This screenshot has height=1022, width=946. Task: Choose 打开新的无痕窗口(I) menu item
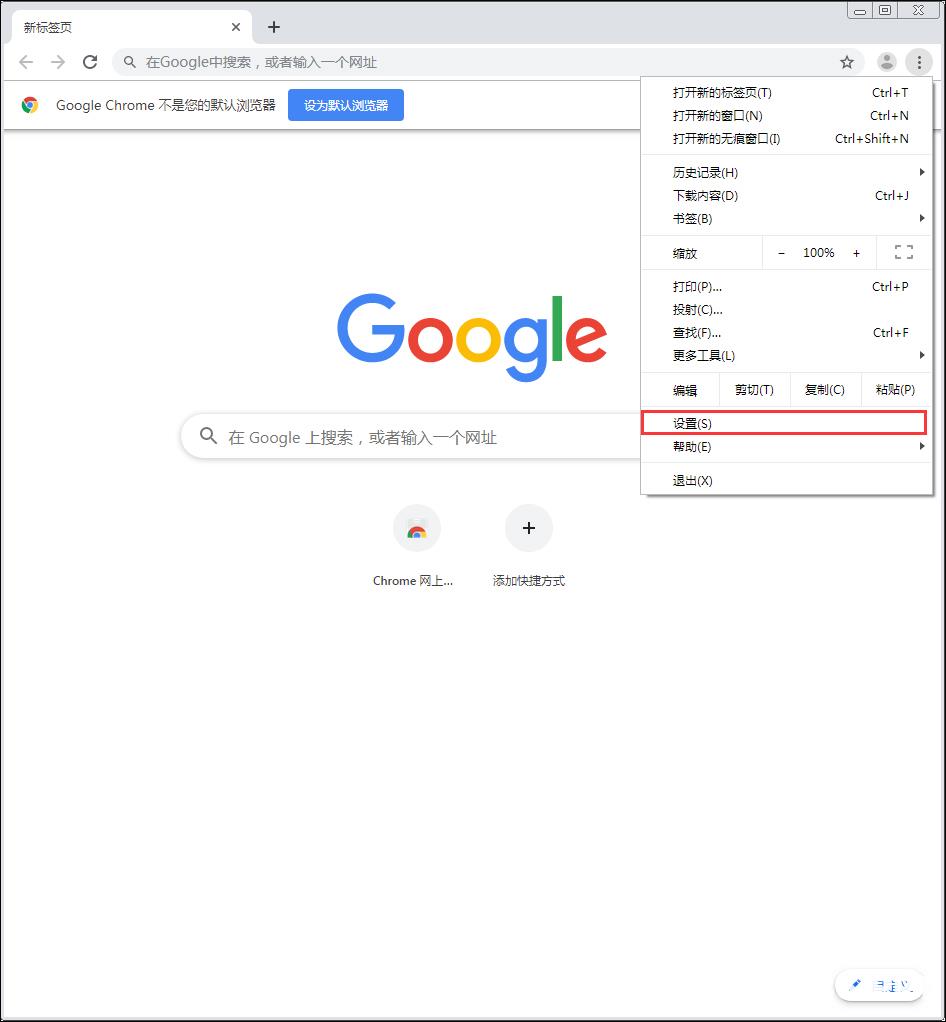[786, 138]
